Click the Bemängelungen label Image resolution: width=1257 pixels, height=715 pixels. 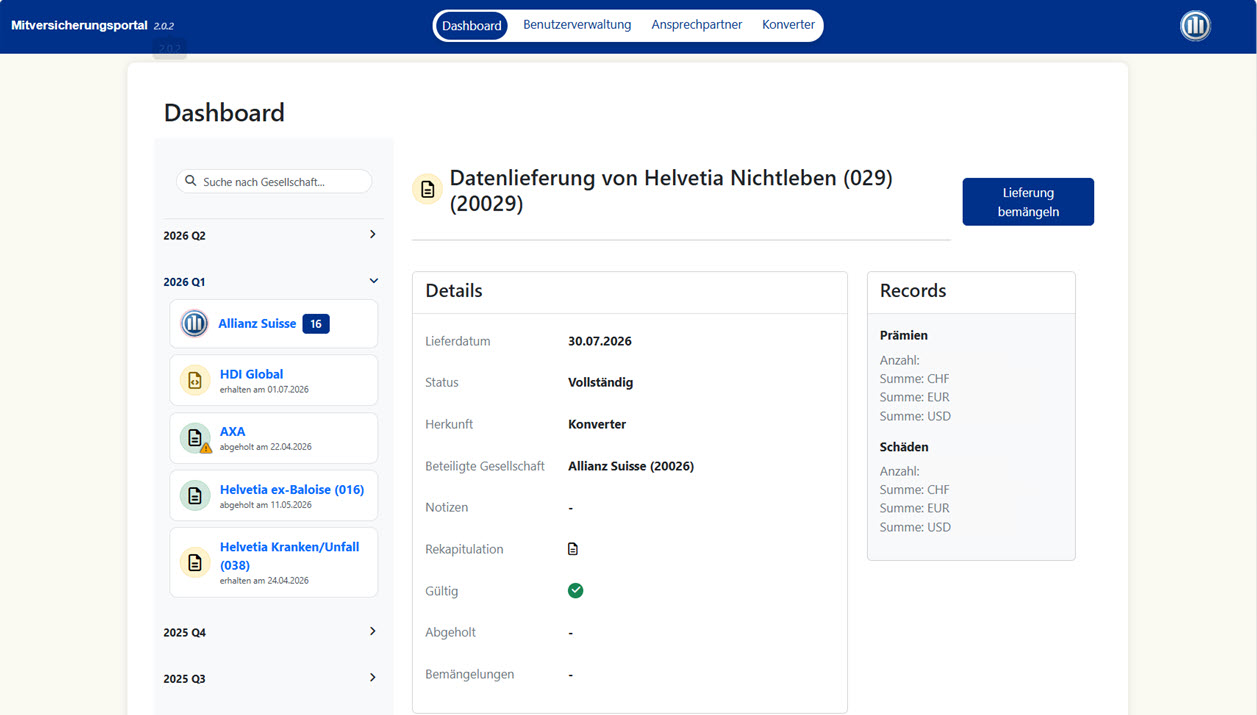tap(470, 674)
